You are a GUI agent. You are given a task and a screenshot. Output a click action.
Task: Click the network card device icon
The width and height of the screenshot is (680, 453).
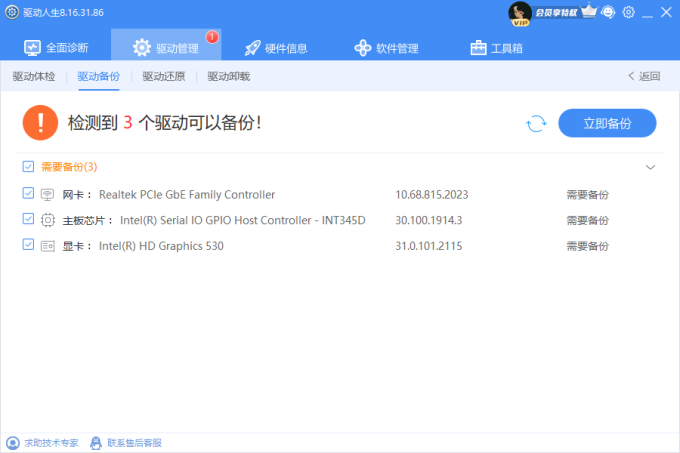point(47,195)
